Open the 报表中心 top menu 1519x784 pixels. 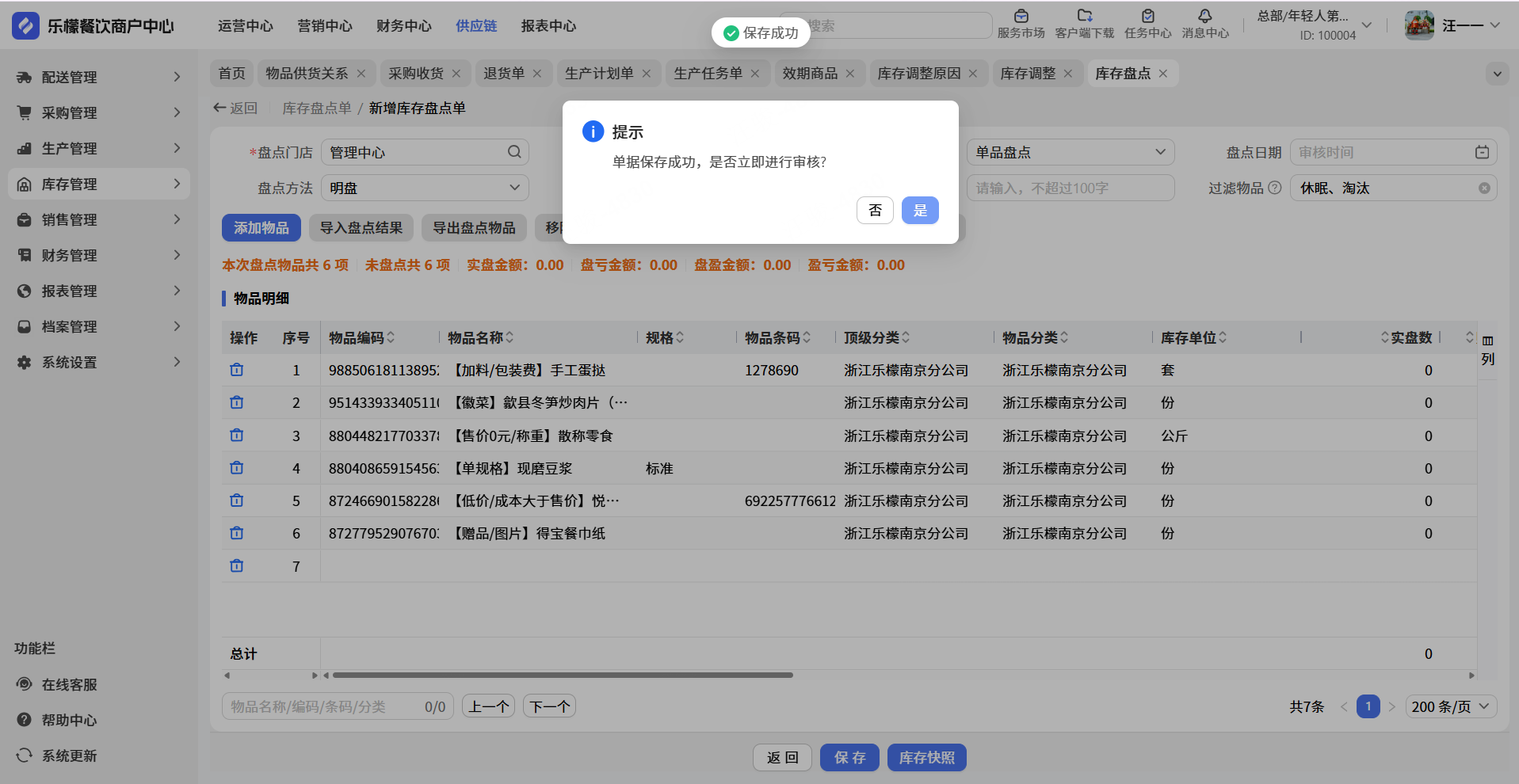548,26
